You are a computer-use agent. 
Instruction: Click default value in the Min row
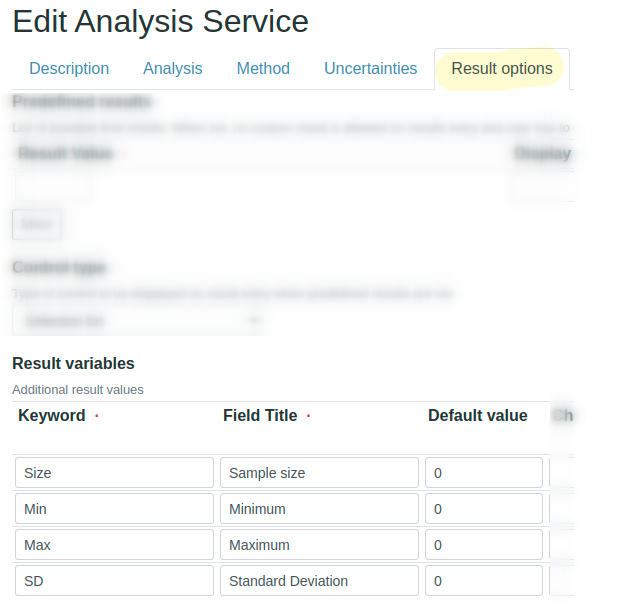click(x=484, y=509)
